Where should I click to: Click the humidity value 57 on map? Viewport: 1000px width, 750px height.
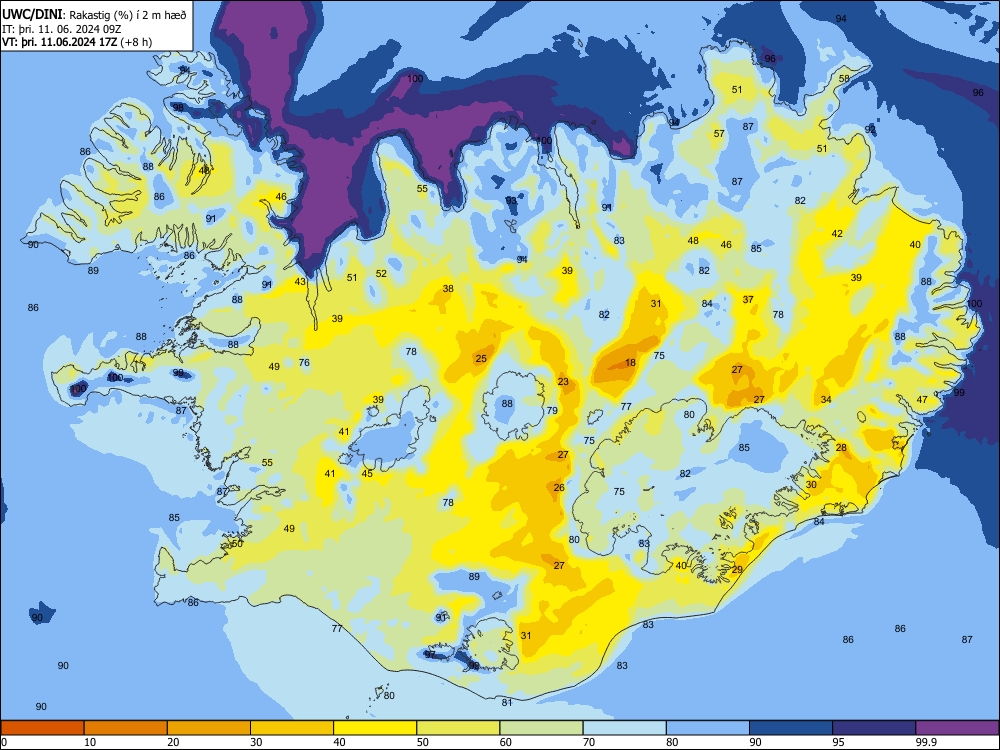[x=719, y=134]
